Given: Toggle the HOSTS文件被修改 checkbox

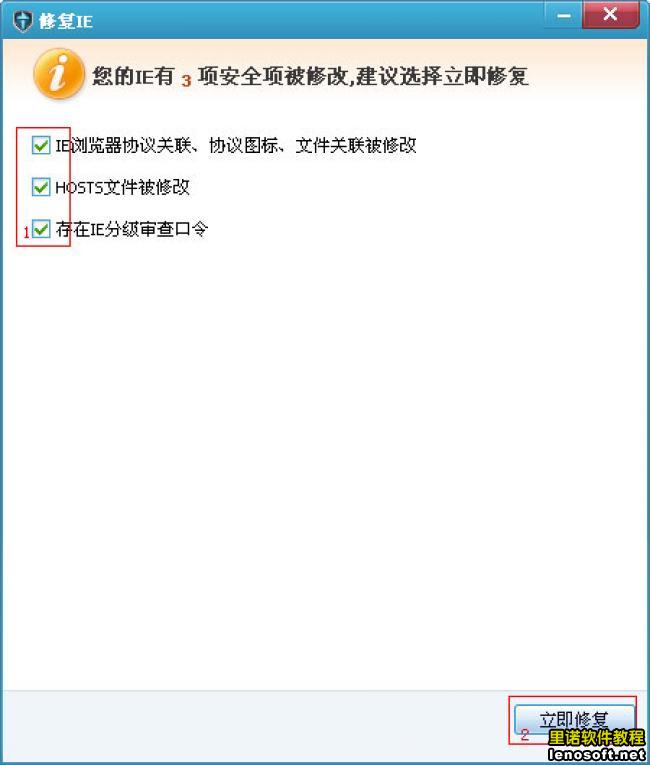Looking at the screenshot, I should tap(41, 187).
